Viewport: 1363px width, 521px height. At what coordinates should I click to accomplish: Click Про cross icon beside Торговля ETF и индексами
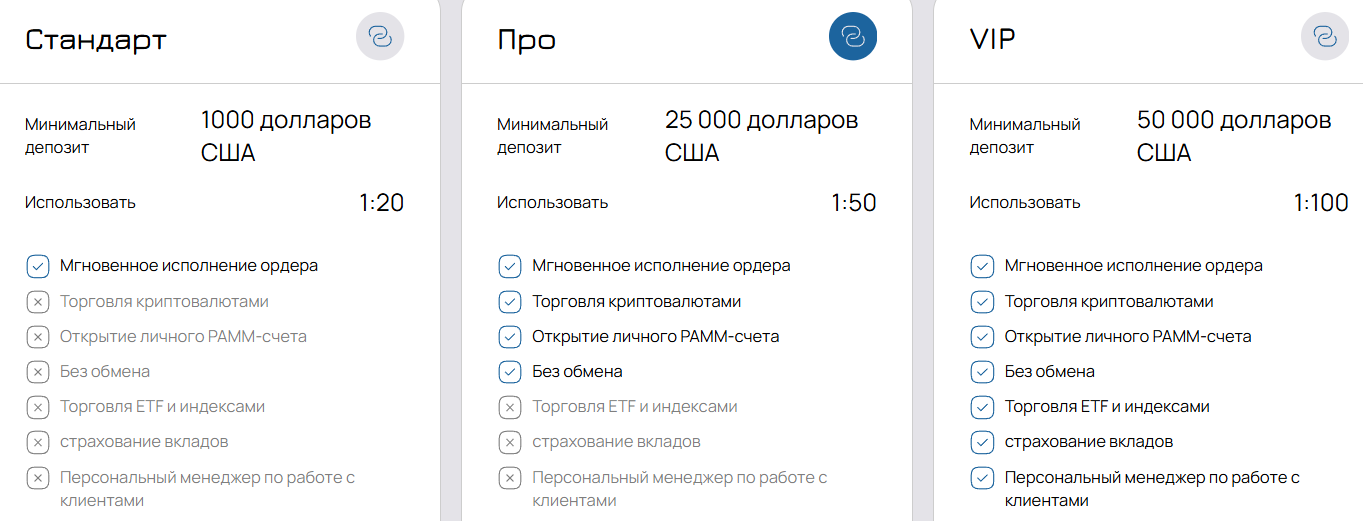pos(509,407)
